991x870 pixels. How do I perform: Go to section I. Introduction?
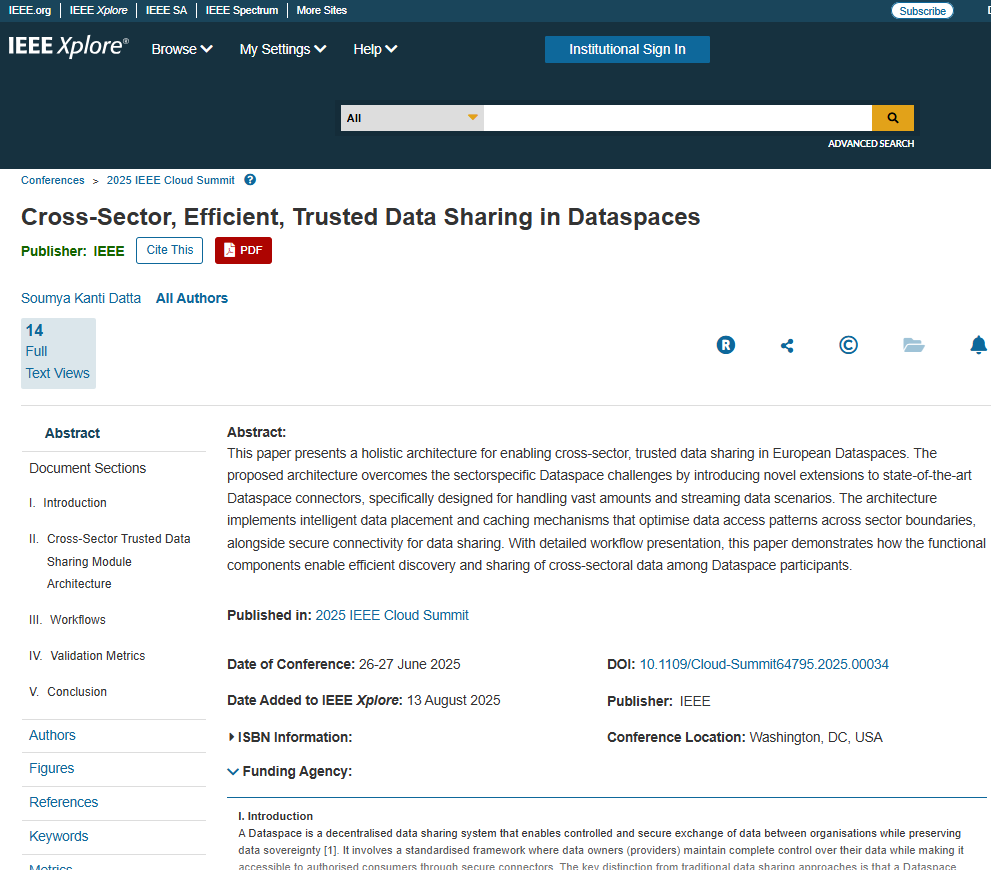click(68, 503)
